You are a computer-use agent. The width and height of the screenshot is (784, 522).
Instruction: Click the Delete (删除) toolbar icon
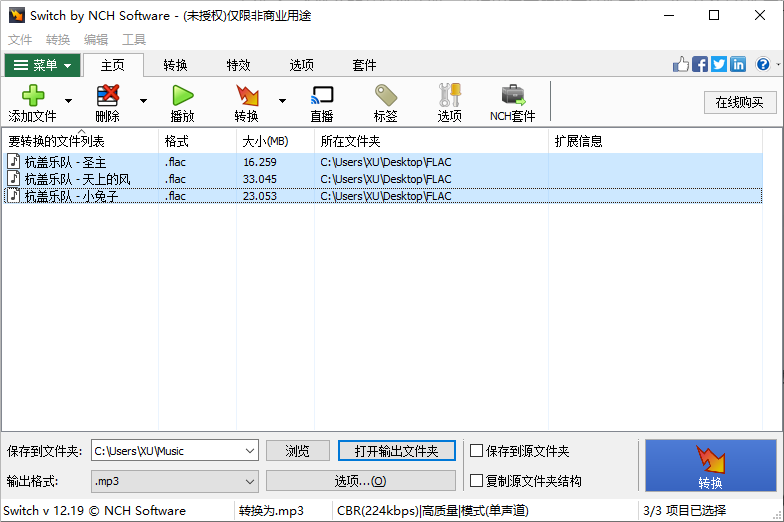pyautogui.click(x=108, y=95)
